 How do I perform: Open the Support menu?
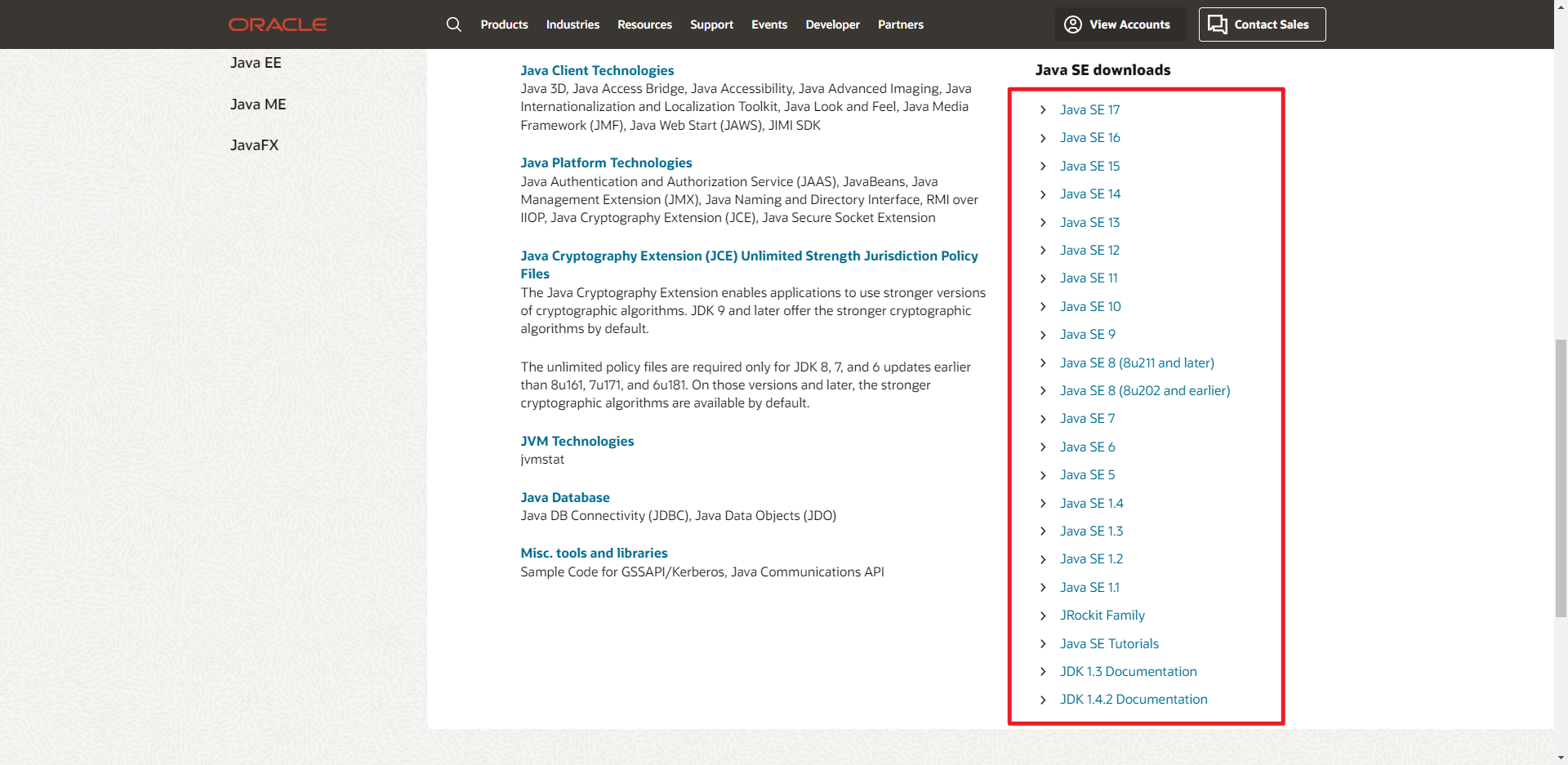[x=711, y=24]
